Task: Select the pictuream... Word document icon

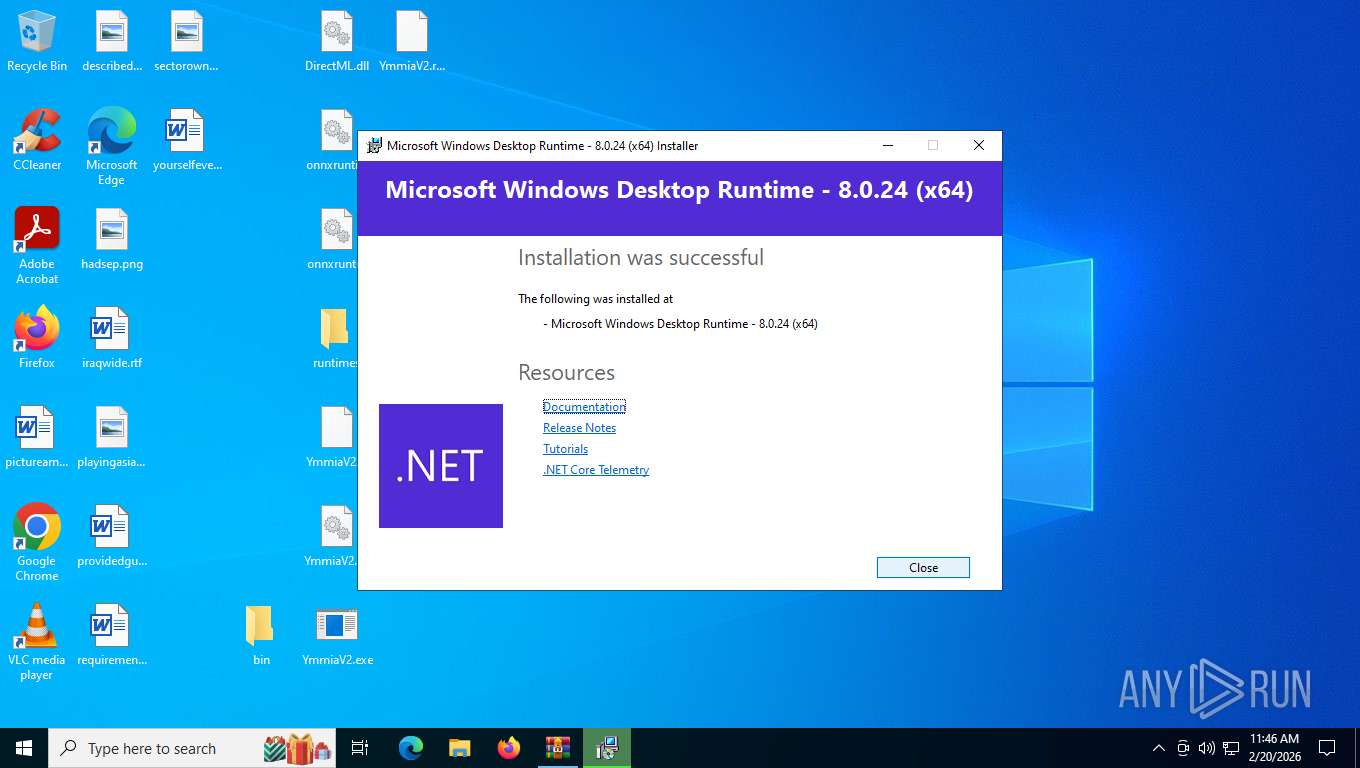Action: click(37, 437)
